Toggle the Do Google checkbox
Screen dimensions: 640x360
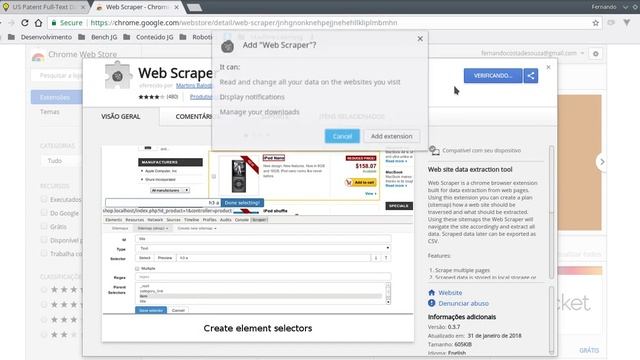(44, 213)
